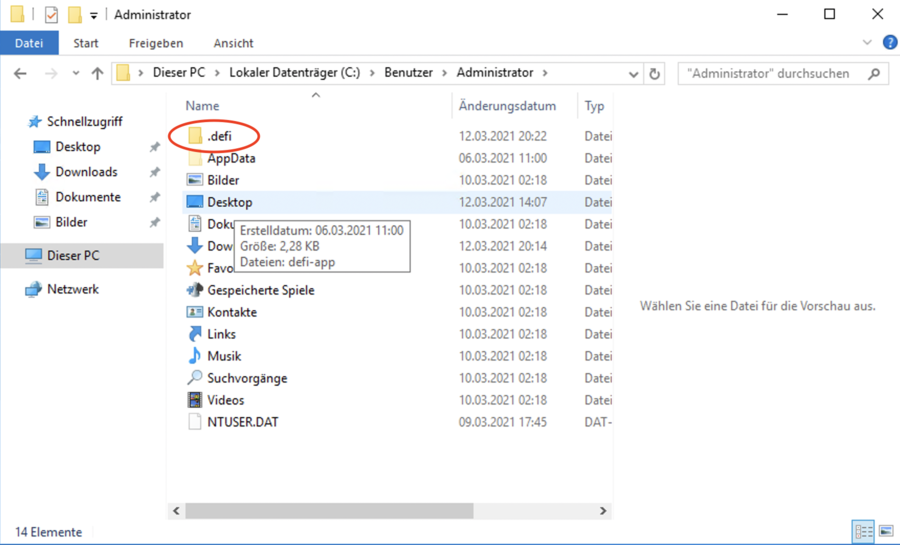Refresh the current folder view

(x=655, y=73)
